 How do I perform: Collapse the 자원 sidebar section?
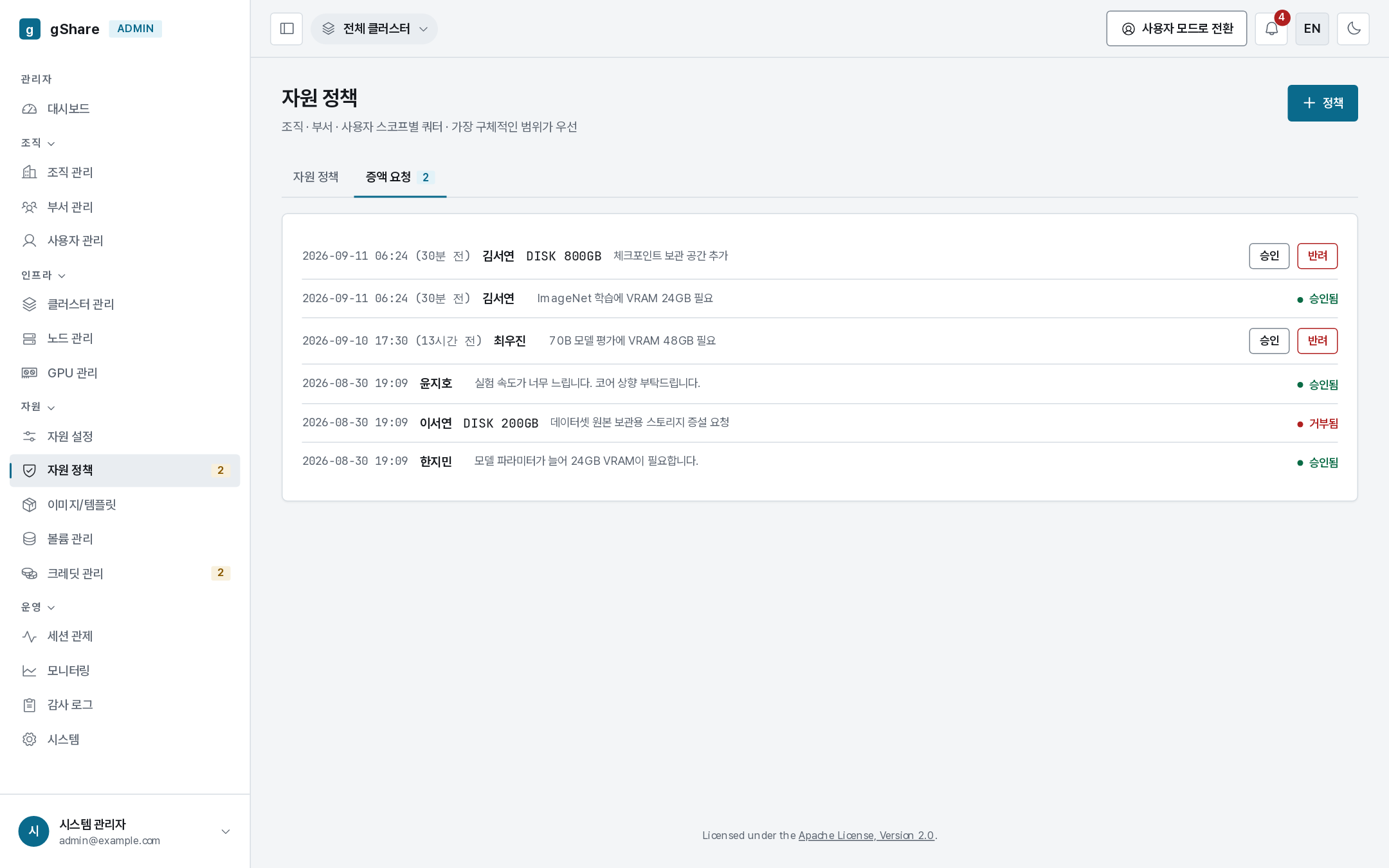[38, 407]
